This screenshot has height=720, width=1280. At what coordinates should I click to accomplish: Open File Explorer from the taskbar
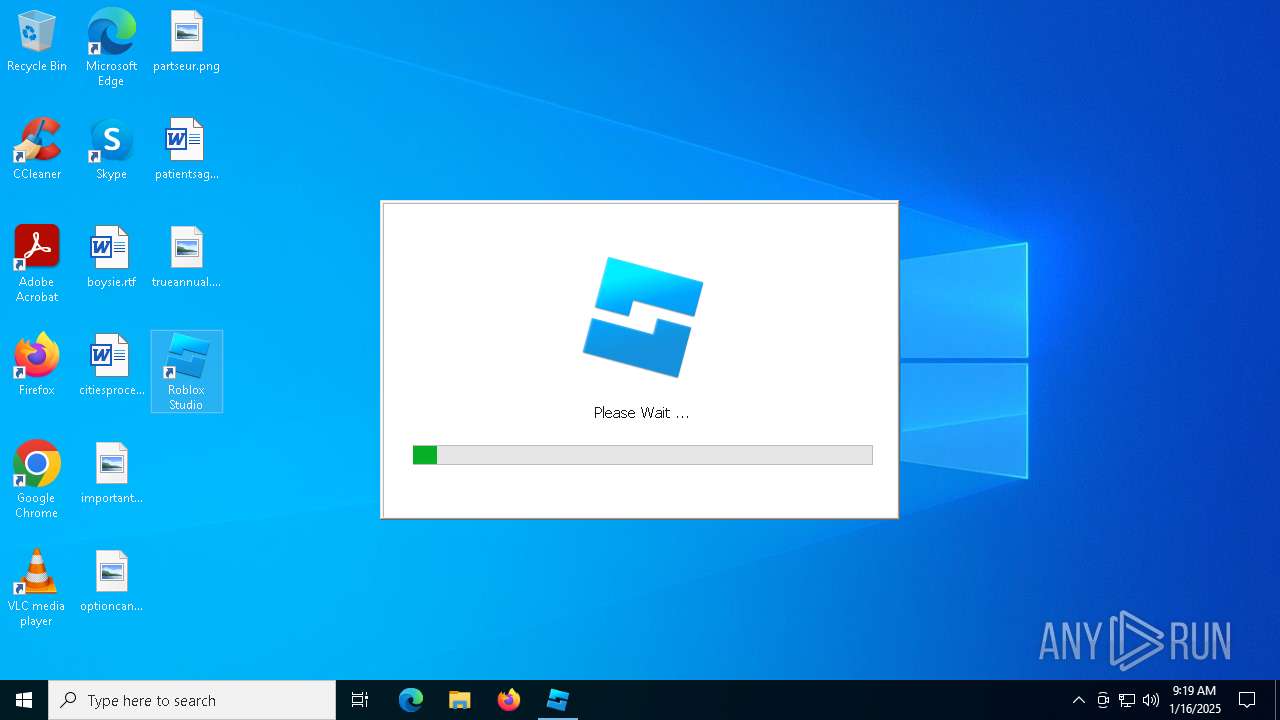[460, 700]
